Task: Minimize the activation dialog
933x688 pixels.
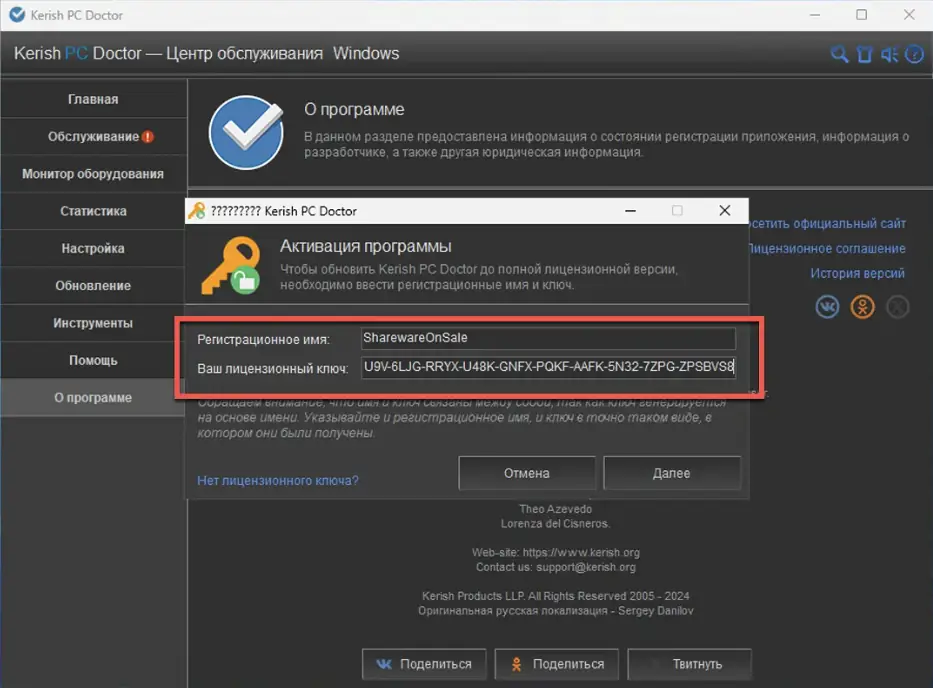Action: 631,211
